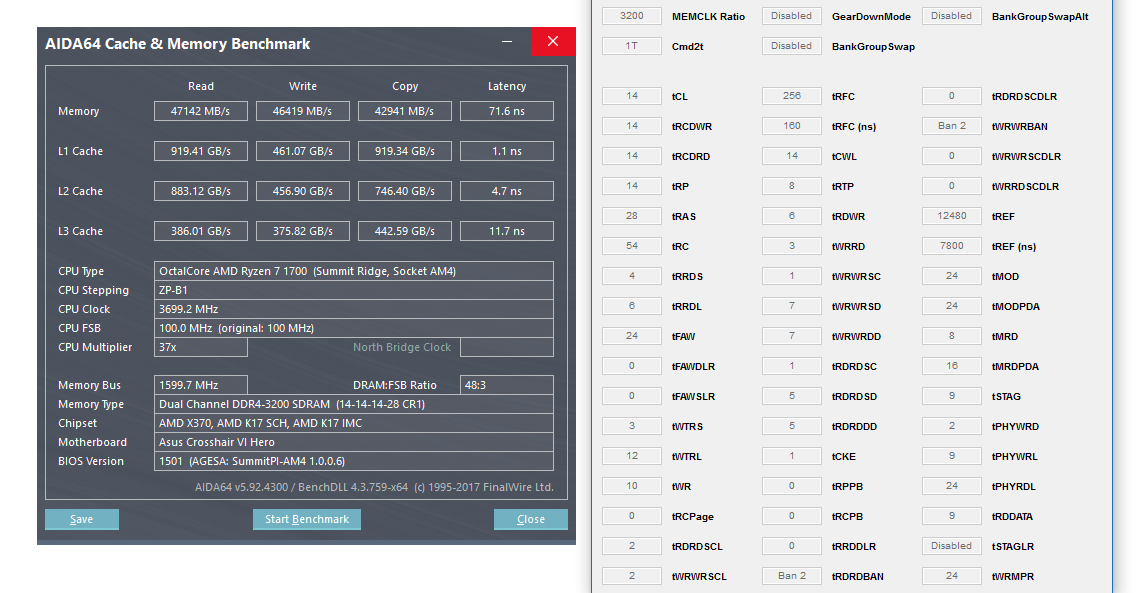Click the AIDA64 version text line
Image resolution: width=1143 pixels, height=593 pixels.
(374, 487)
